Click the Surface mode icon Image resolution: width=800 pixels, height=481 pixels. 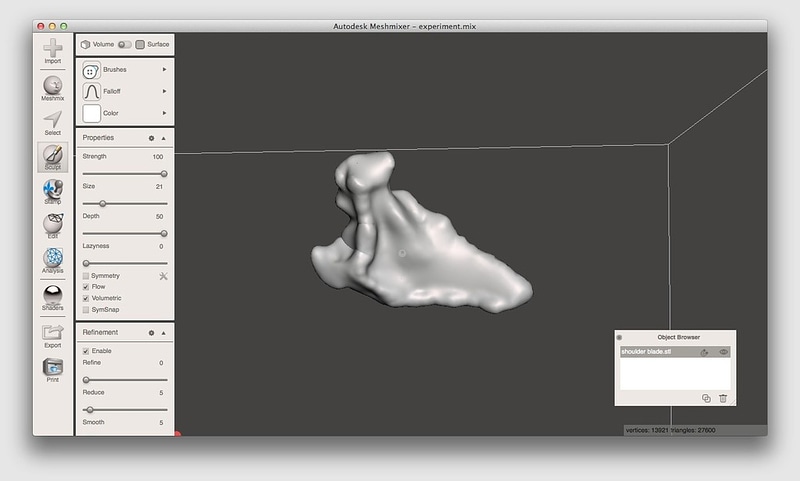140,44
